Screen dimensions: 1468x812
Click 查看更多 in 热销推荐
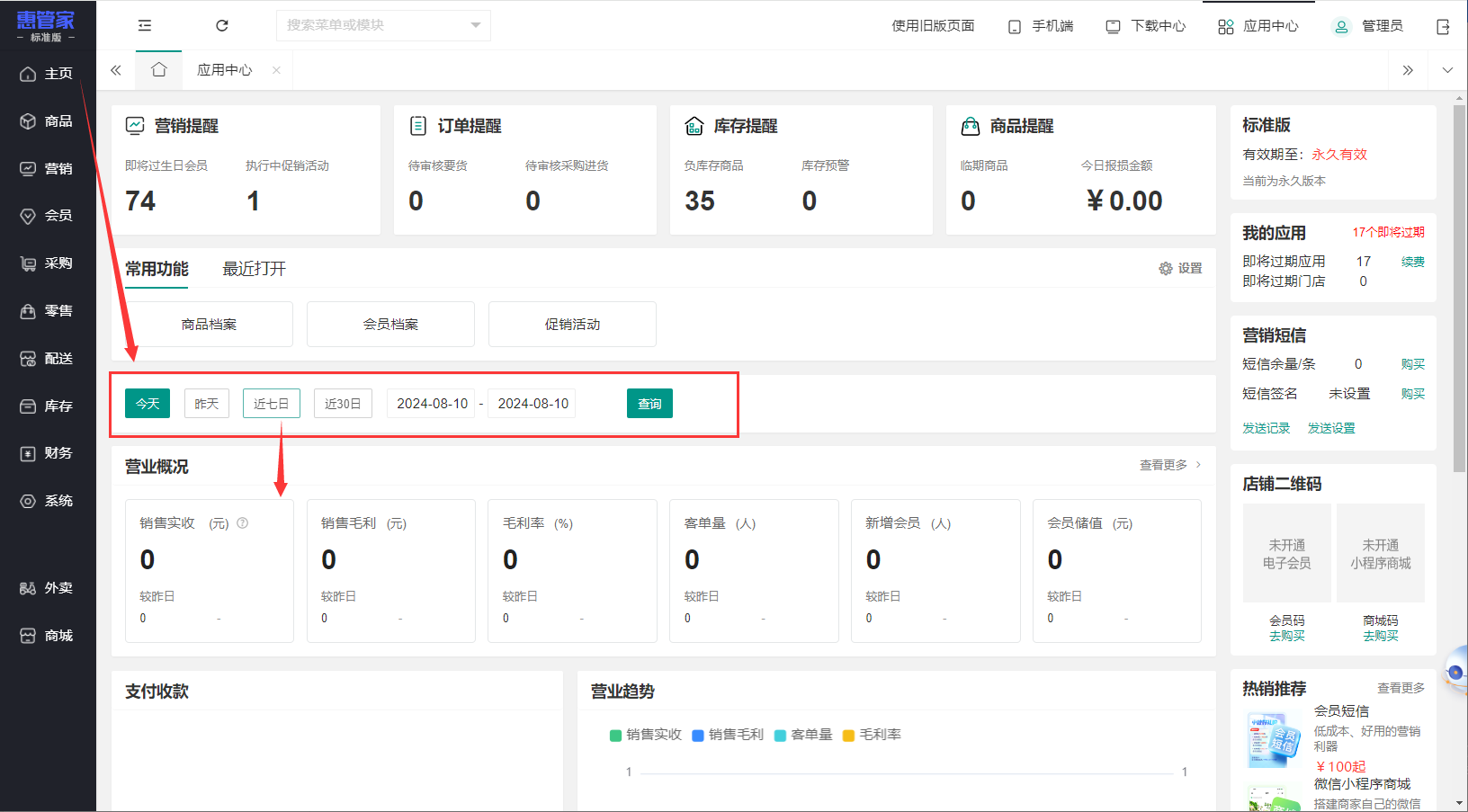tap(1401, 688)
